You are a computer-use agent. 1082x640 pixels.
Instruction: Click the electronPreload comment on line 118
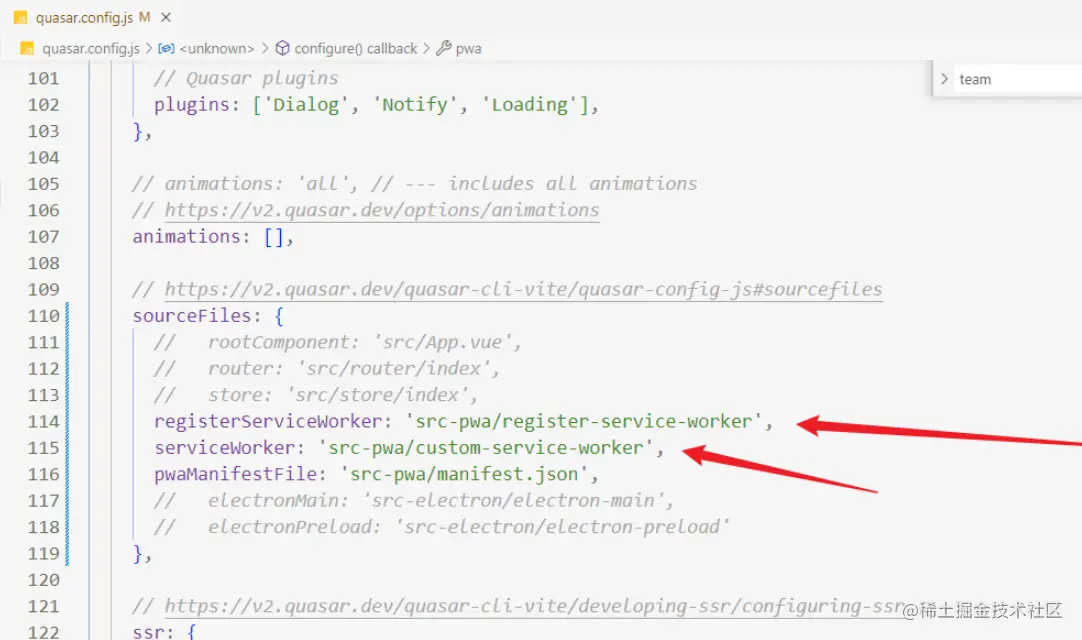442,527
